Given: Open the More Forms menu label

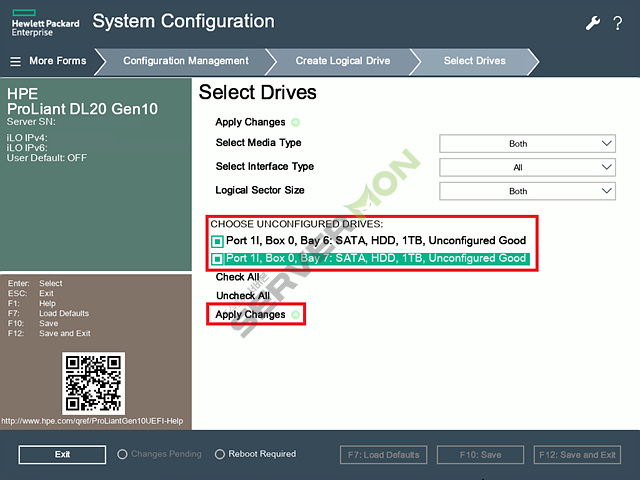Looking at the screenshot, I should (x=58, y=61).
